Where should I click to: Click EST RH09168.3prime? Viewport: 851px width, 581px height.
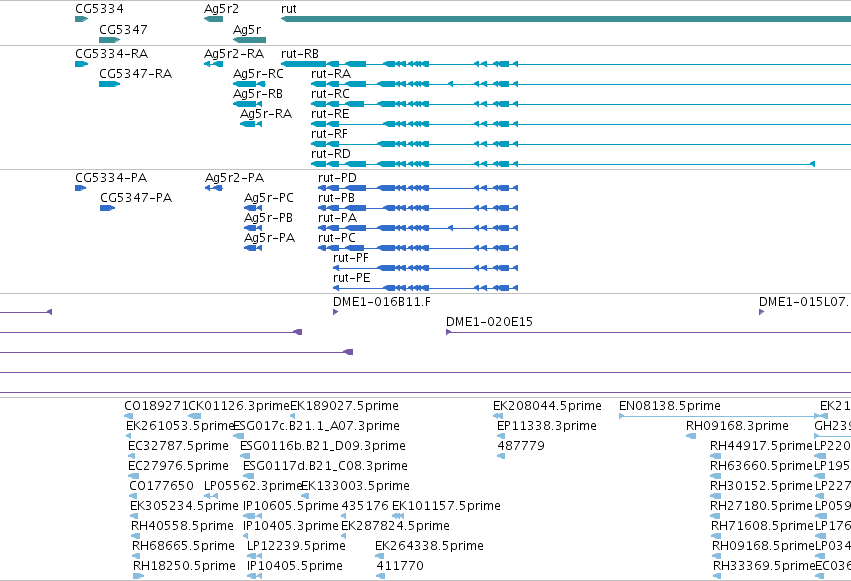(738, 426)
